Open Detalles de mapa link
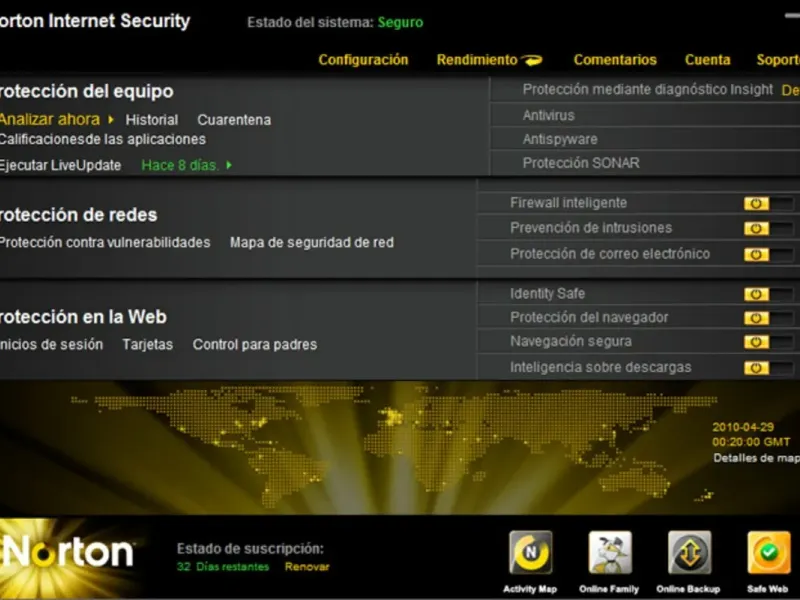Viewport: 800px width, 600px height. click(x=756, y=458)
